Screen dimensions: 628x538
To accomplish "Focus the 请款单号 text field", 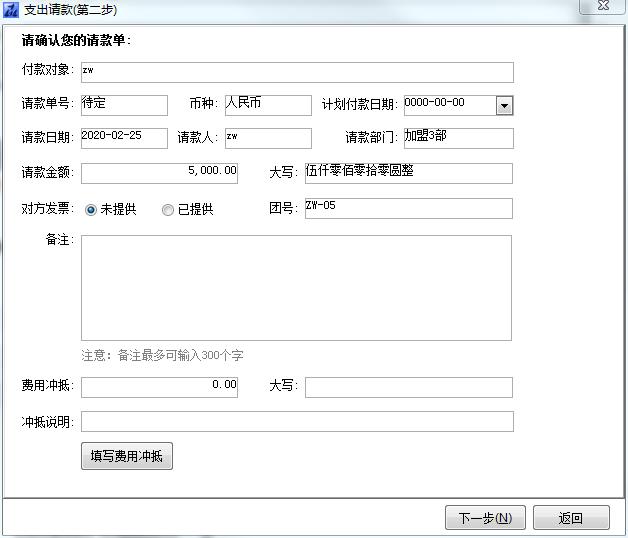I will point(124,106).
